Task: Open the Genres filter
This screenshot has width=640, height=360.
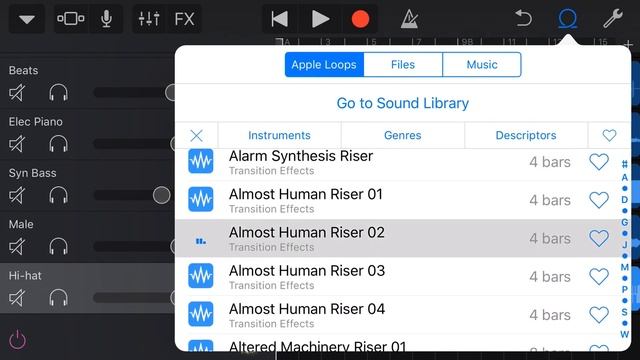Action: coord(402,136)
